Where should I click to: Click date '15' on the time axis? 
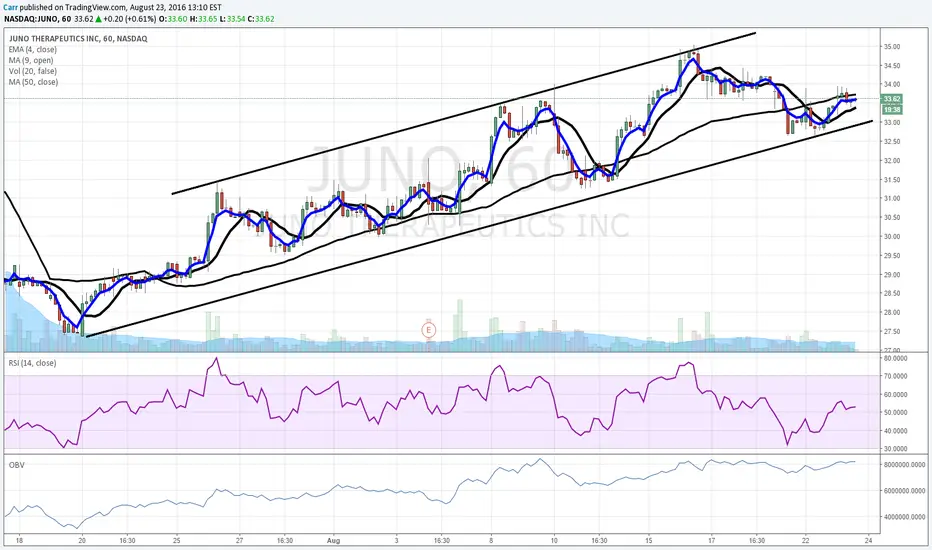coord(648,541)
